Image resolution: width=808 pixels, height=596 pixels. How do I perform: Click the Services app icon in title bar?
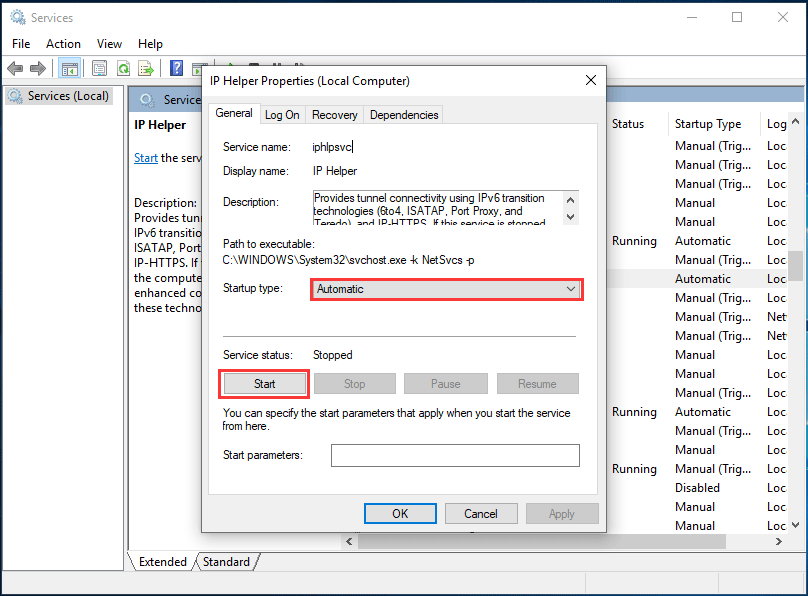(x=15, y=16)
